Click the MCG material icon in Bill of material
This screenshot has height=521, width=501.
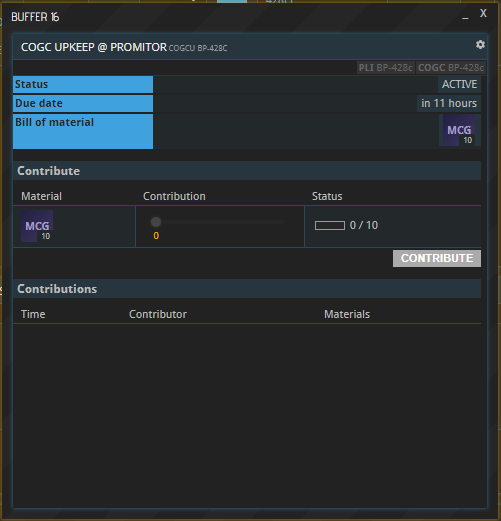459,130
